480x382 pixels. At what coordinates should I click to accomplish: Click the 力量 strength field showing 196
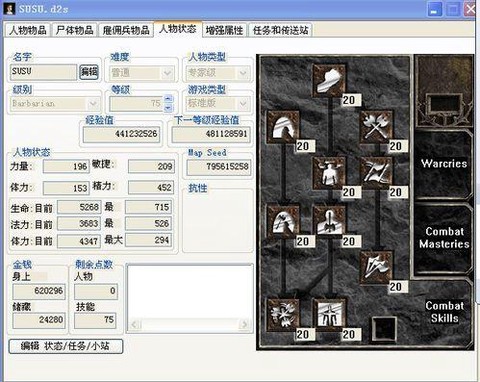[66, 167]
